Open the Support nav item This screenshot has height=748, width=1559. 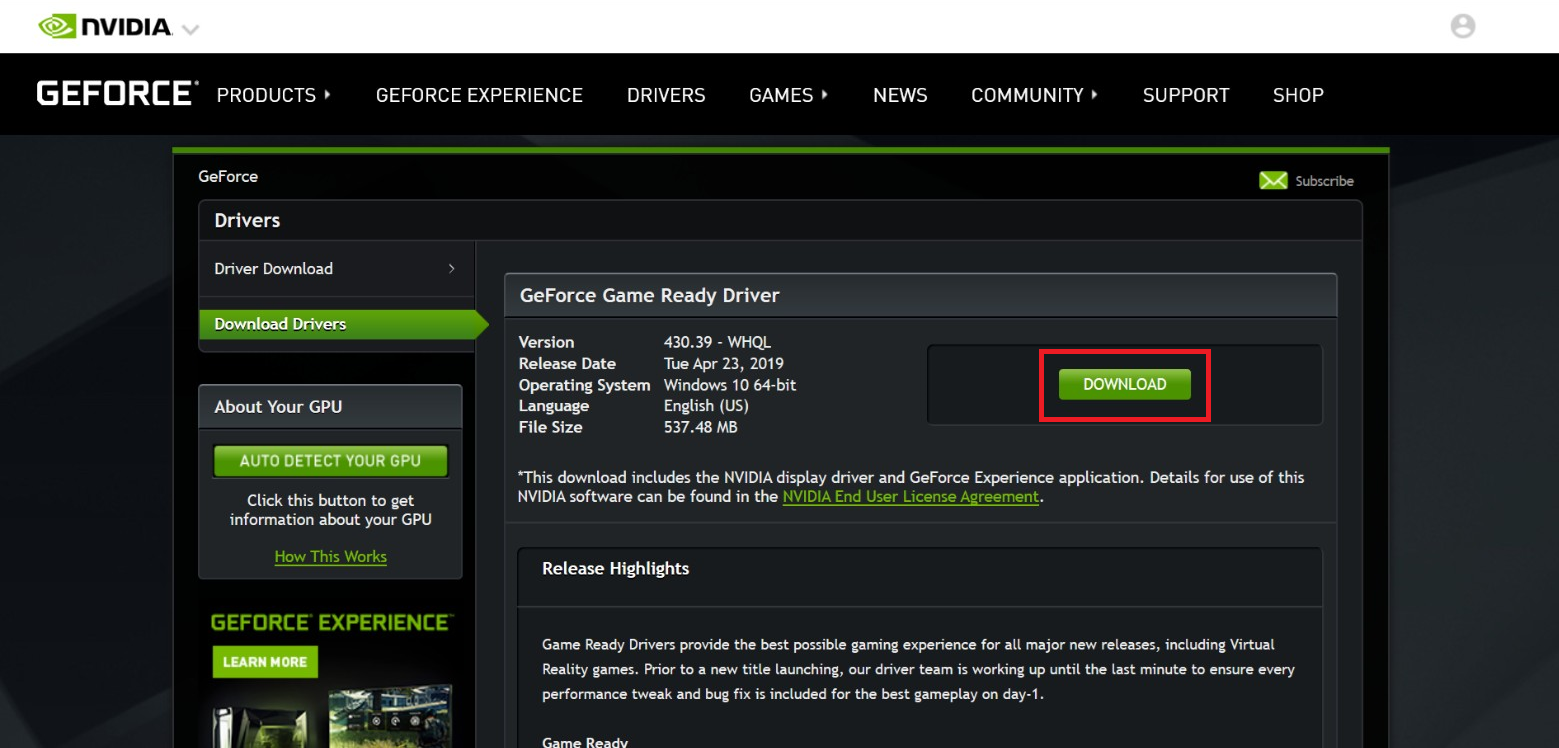tap(1186, 95)
